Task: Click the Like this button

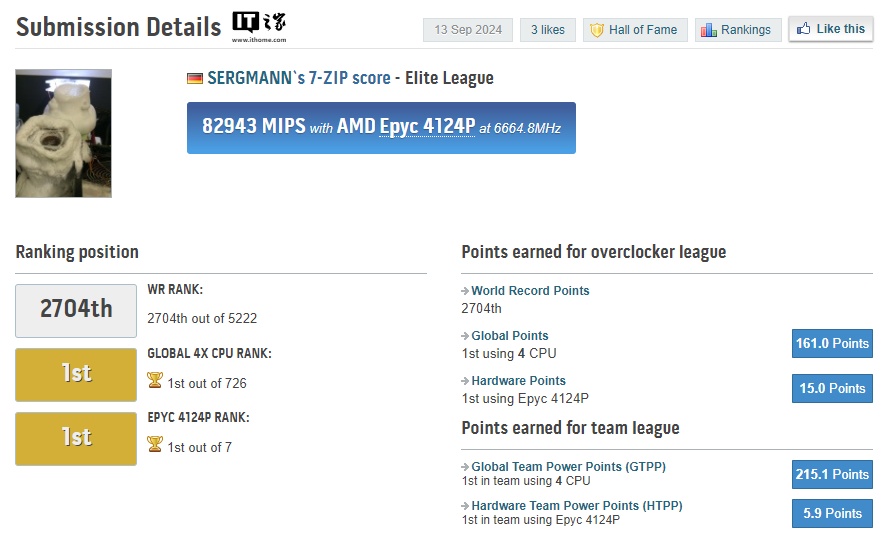Action: tap(830, 29)
